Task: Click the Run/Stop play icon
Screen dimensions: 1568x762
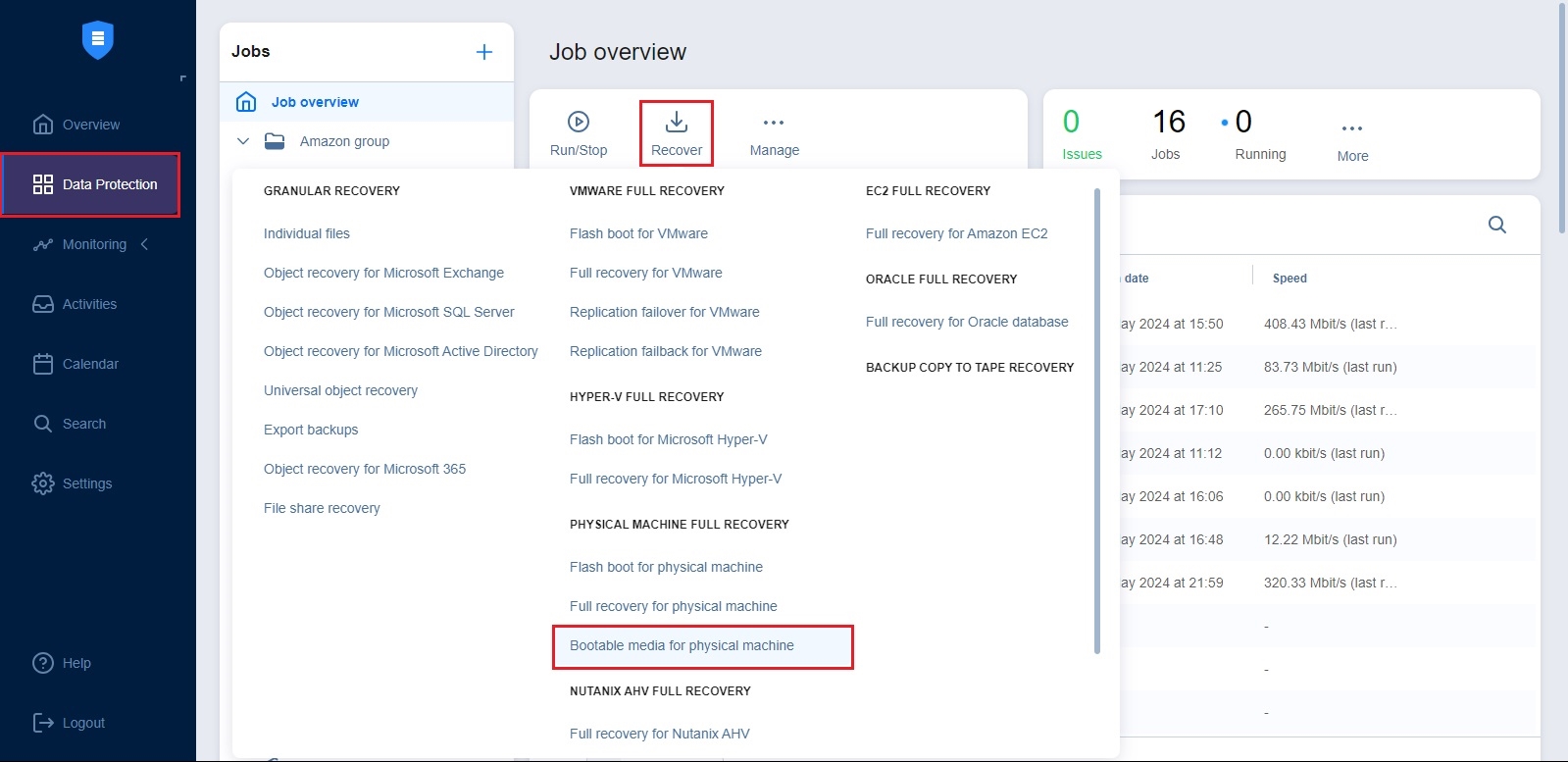Action: click(x=579, y=122)
